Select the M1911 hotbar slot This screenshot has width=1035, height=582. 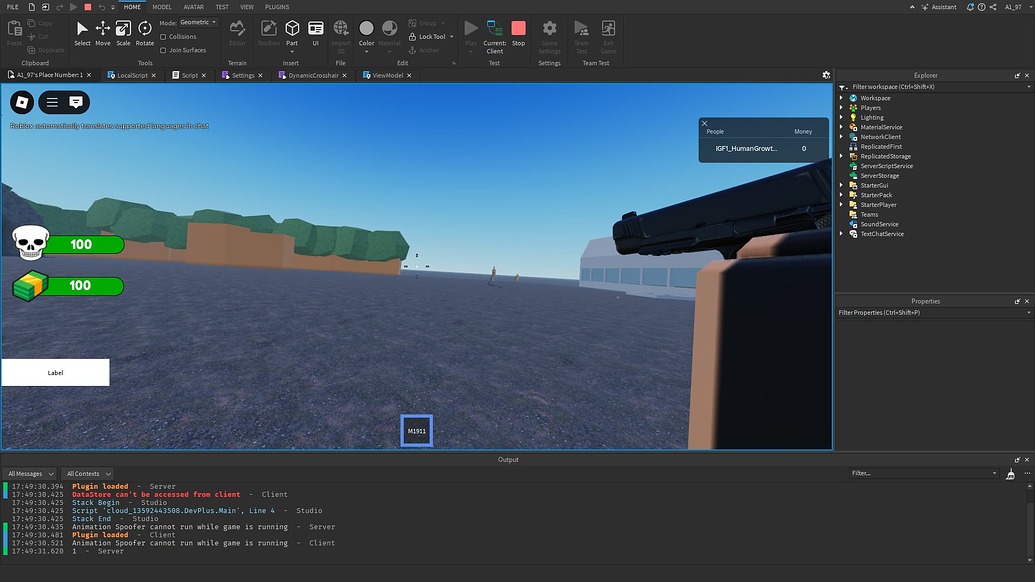[x=417, y=431]
